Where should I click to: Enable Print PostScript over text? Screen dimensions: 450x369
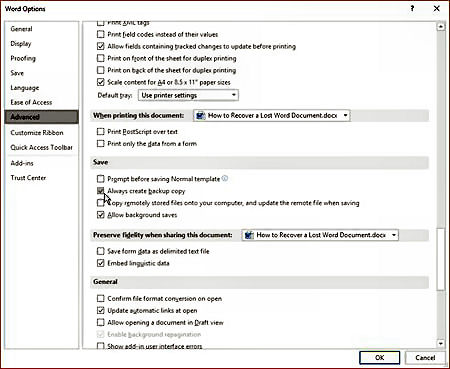pos(100,132)
